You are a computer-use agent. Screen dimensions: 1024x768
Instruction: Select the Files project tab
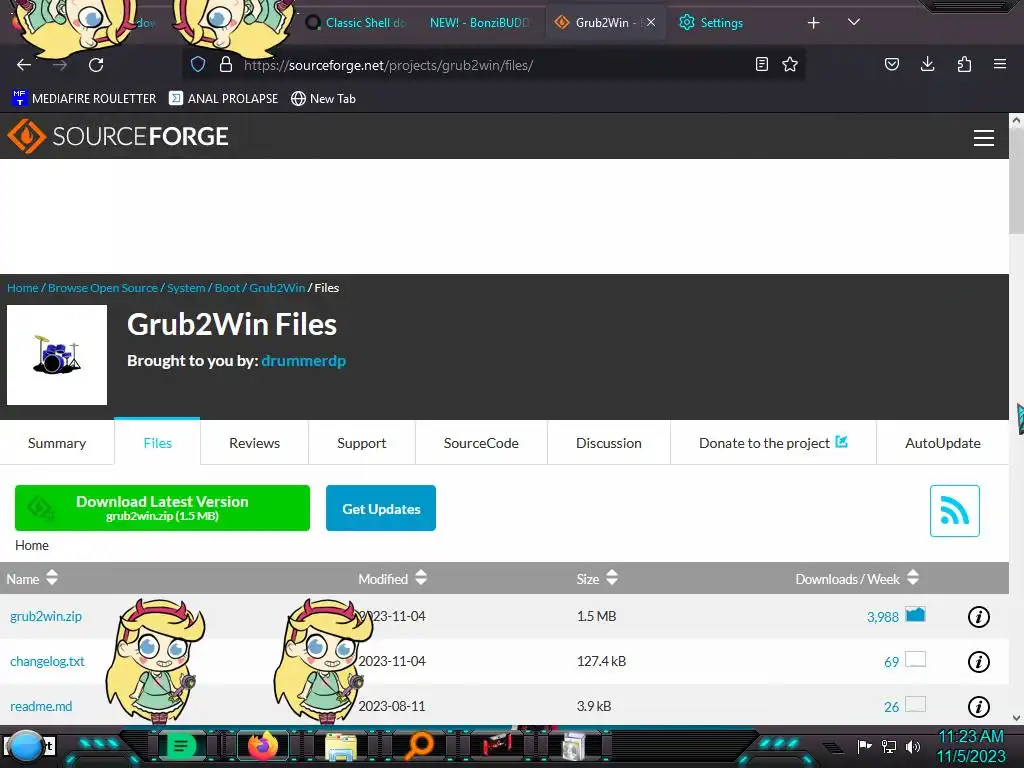point(157,443)
